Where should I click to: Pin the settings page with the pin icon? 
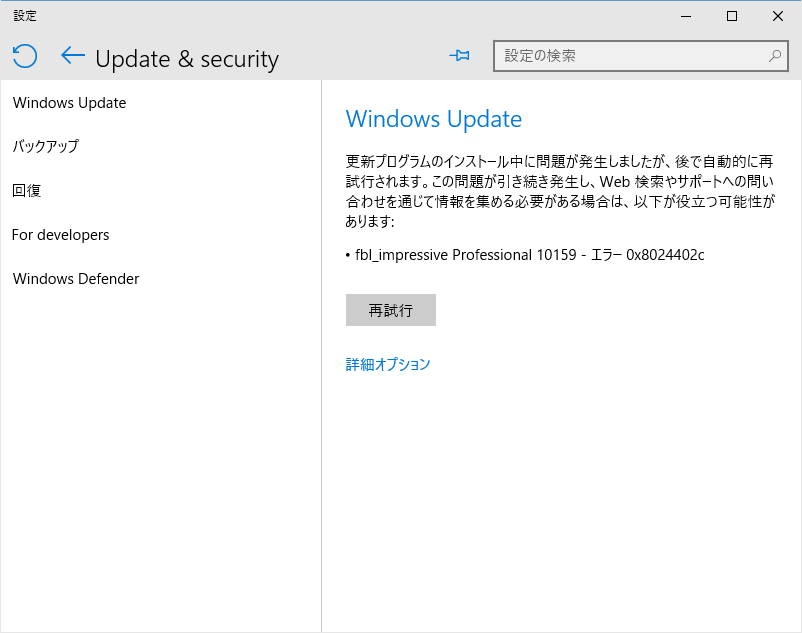[x=459, y=55]
